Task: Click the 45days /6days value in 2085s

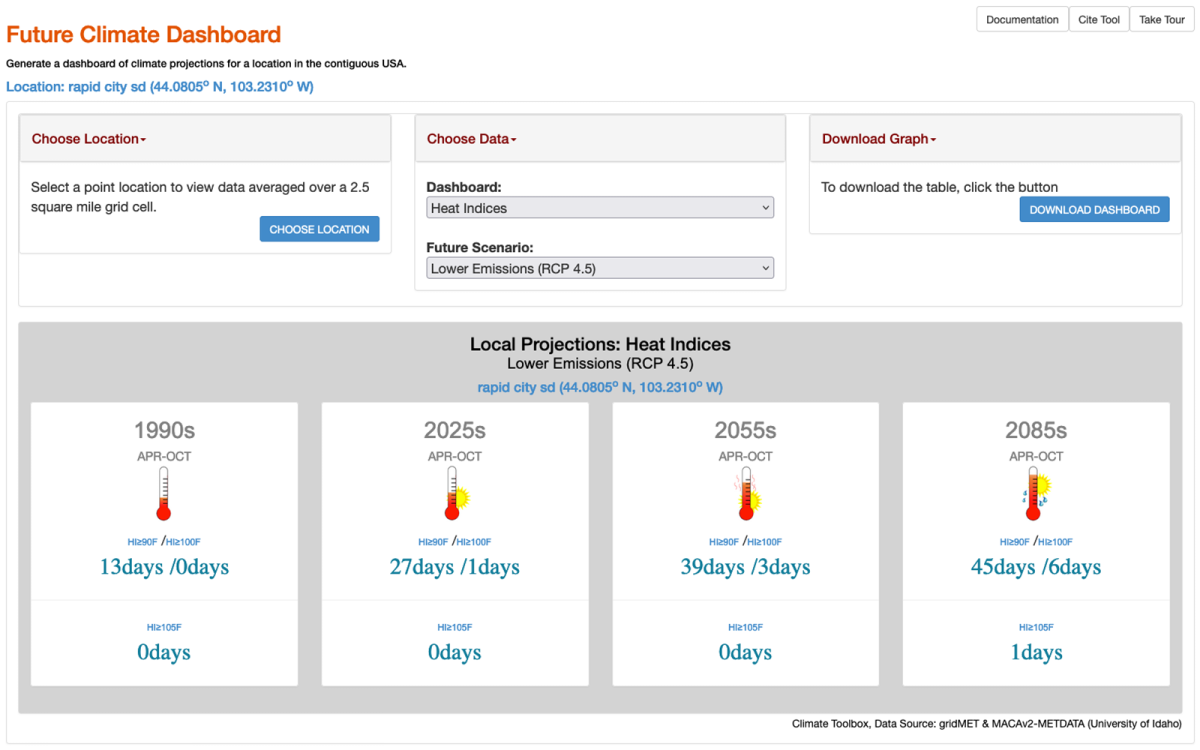Action: pyautogui.click(x=1036, y=567)
